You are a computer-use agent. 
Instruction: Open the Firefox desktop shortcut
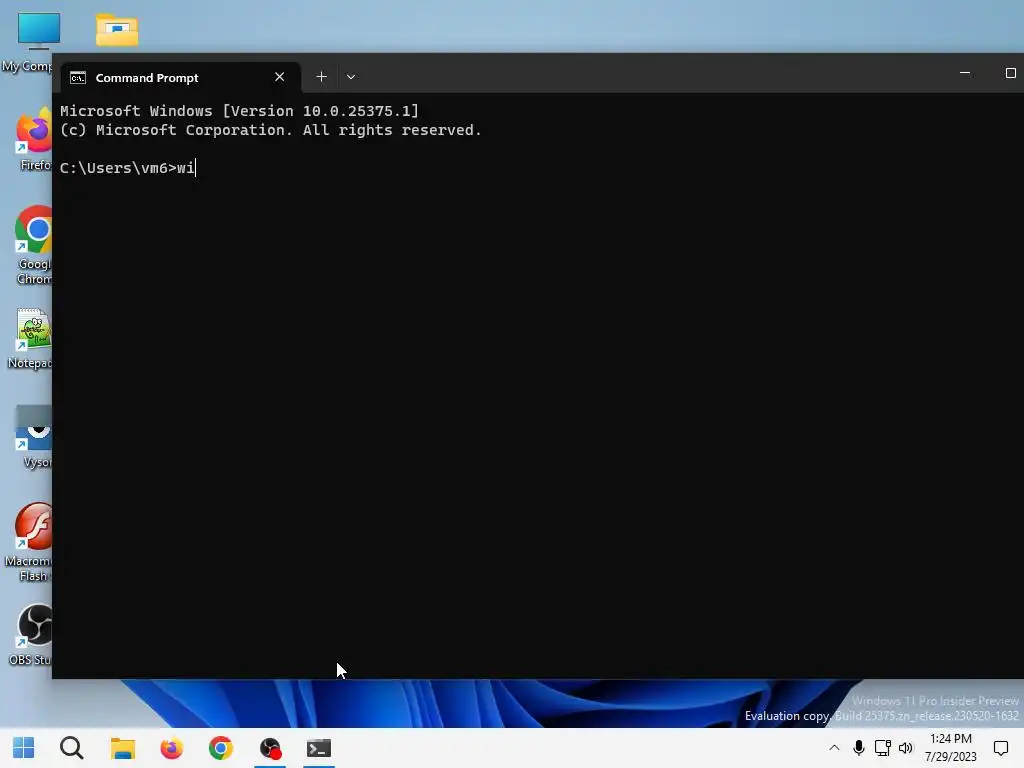click(x=34, y=140)
